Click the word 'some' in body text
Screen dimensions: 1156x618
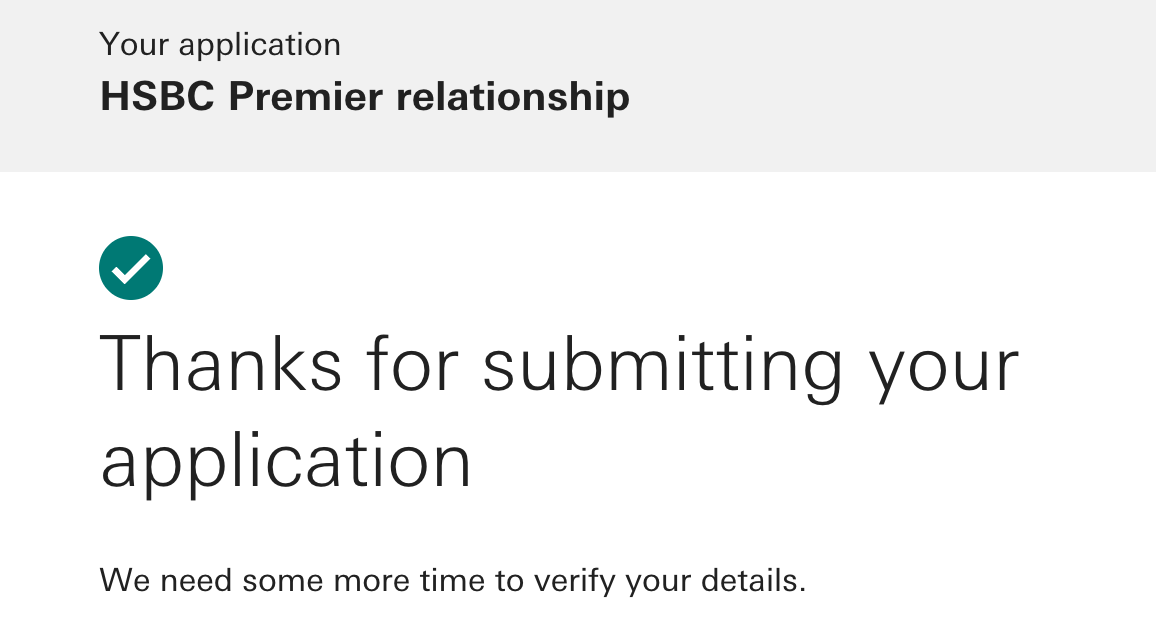283,582
